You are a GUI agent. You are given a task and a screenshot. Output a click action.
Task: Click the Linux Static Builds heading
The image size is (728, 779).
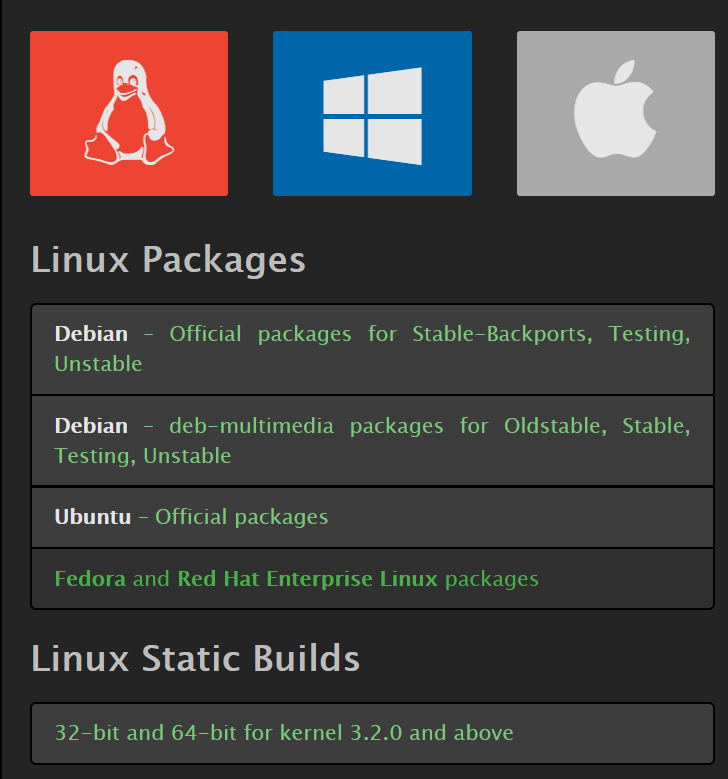tap(195, 658)
